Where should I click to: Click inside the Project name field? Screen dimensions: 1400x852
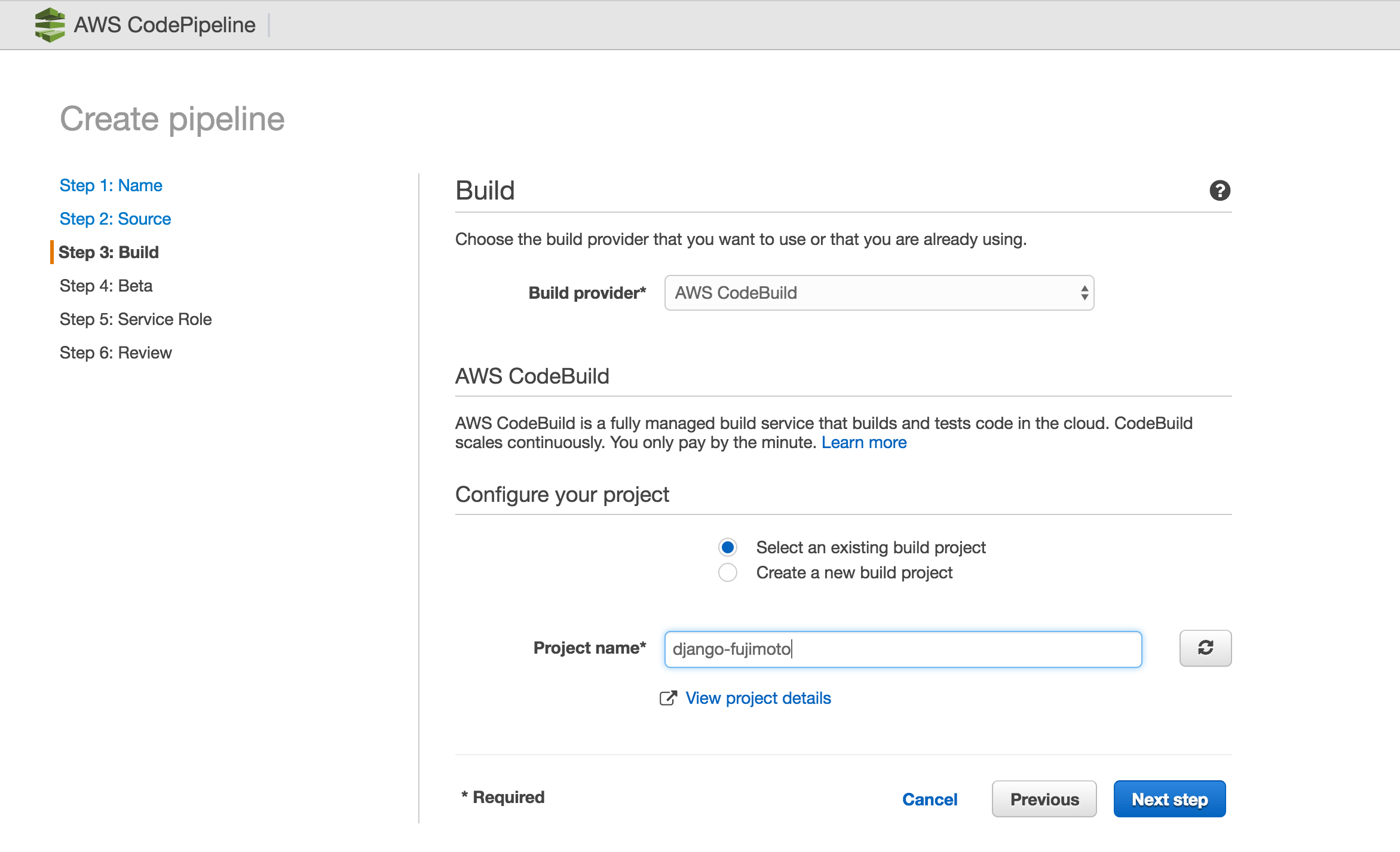pyautogui.click(x=902, y=649)
